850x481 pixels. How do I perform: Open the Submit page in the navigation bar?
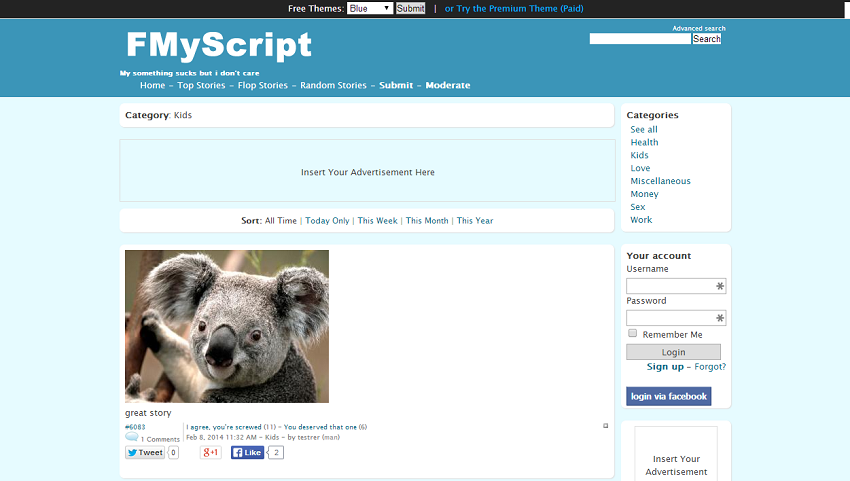pos(396,85)
